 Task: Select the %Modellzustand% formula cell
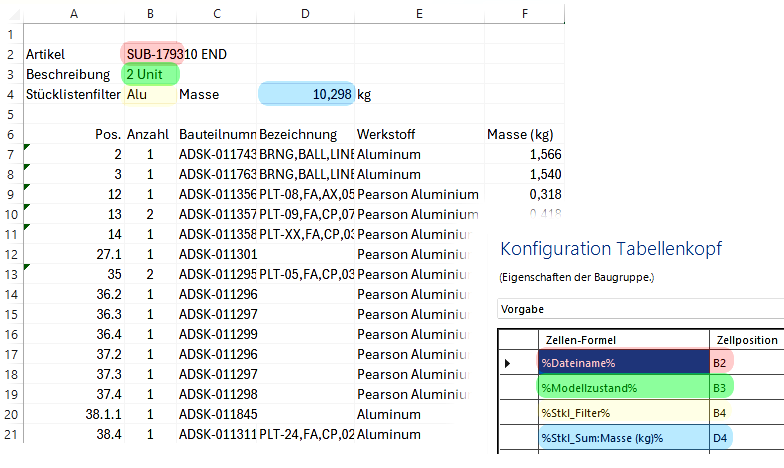click(x=622, y=387)
